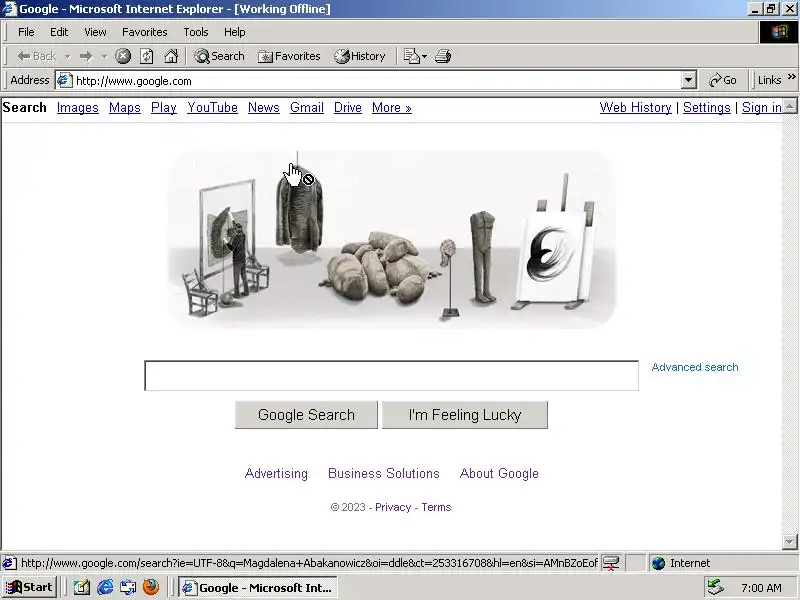This screenshot has width=800, height=600.
Task: Click the scrollbar down arrow
Action: 789,541
